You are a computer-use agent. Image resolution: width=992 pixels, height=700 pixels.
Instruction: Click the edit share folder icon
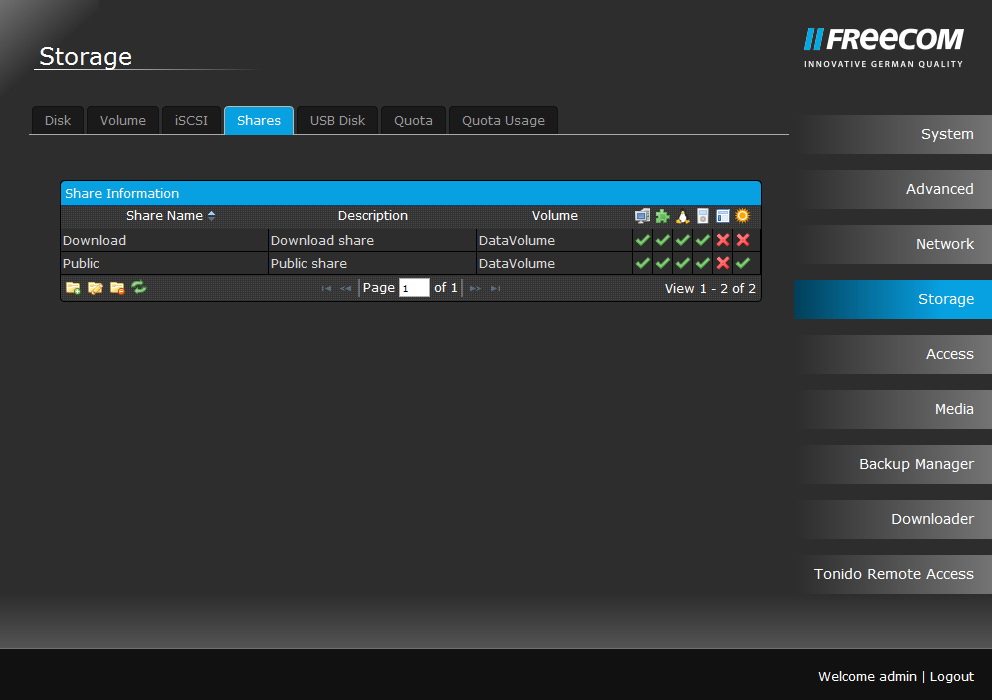[x=95, y=288]
